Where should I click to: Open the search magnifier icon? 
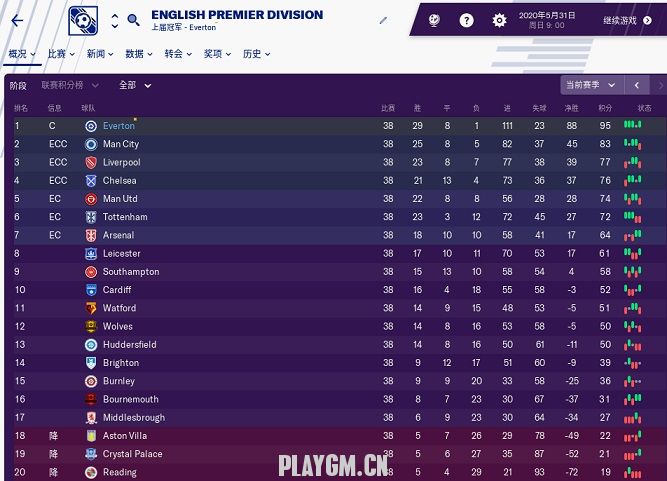pyautogui.click(x=132, y=20)
